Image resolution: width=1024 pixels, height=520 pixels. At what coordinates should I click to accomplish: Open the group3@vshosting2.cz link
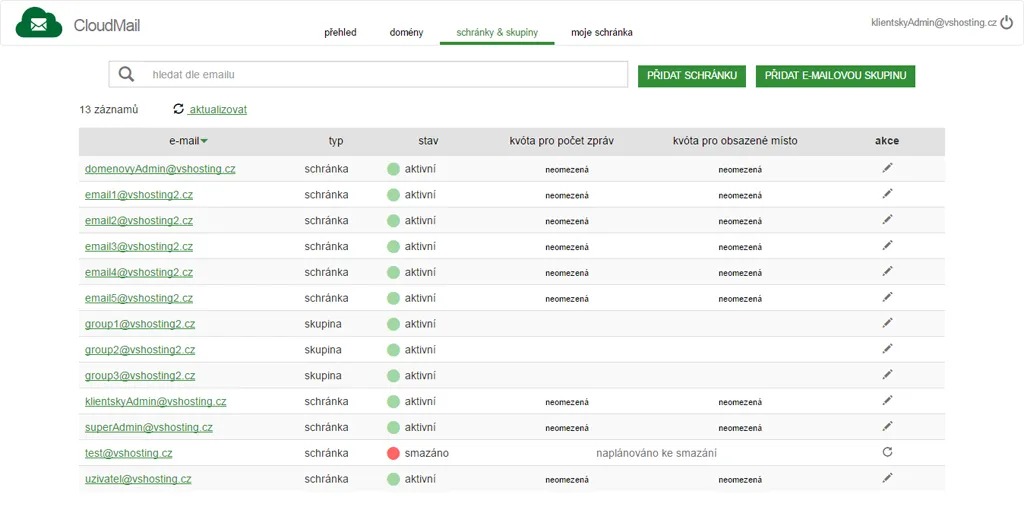click(140, 376)
